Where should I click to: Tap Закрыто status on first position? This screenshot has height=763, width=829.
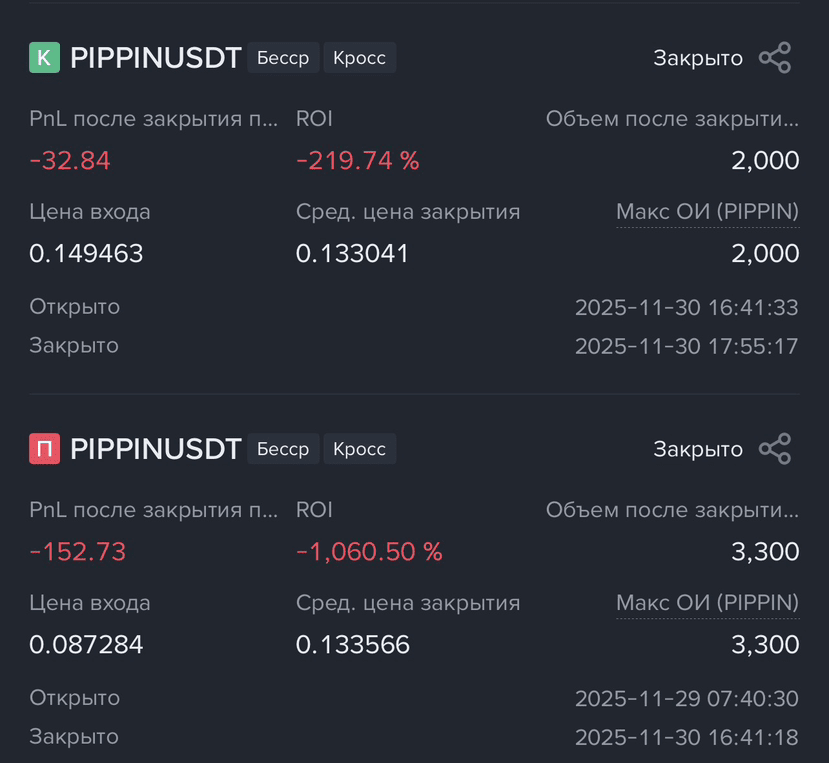click(x=698, y=58)
